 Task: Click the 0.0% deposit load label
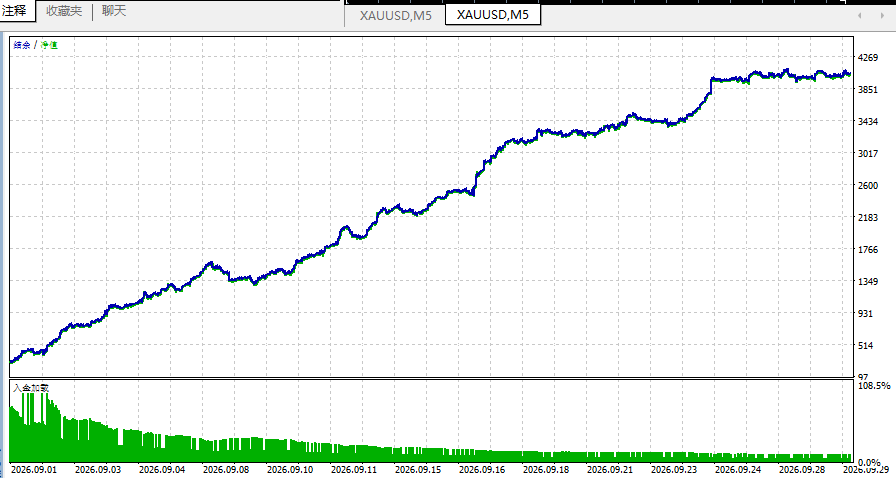click(x=869, y=463)
